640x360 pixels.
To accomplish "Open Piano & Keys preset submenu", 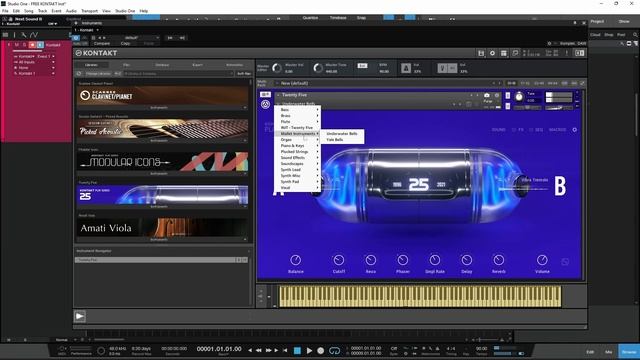I will click(299, 146).
